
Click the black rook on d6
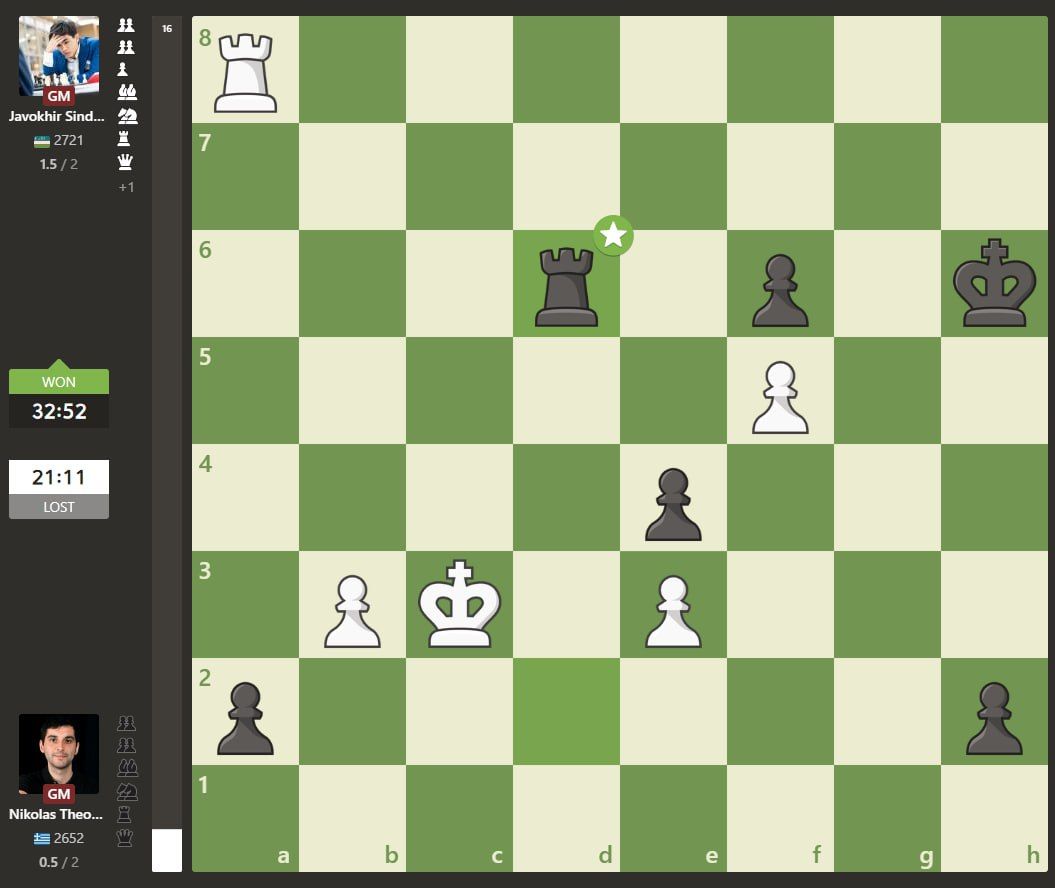coord(566,288)
